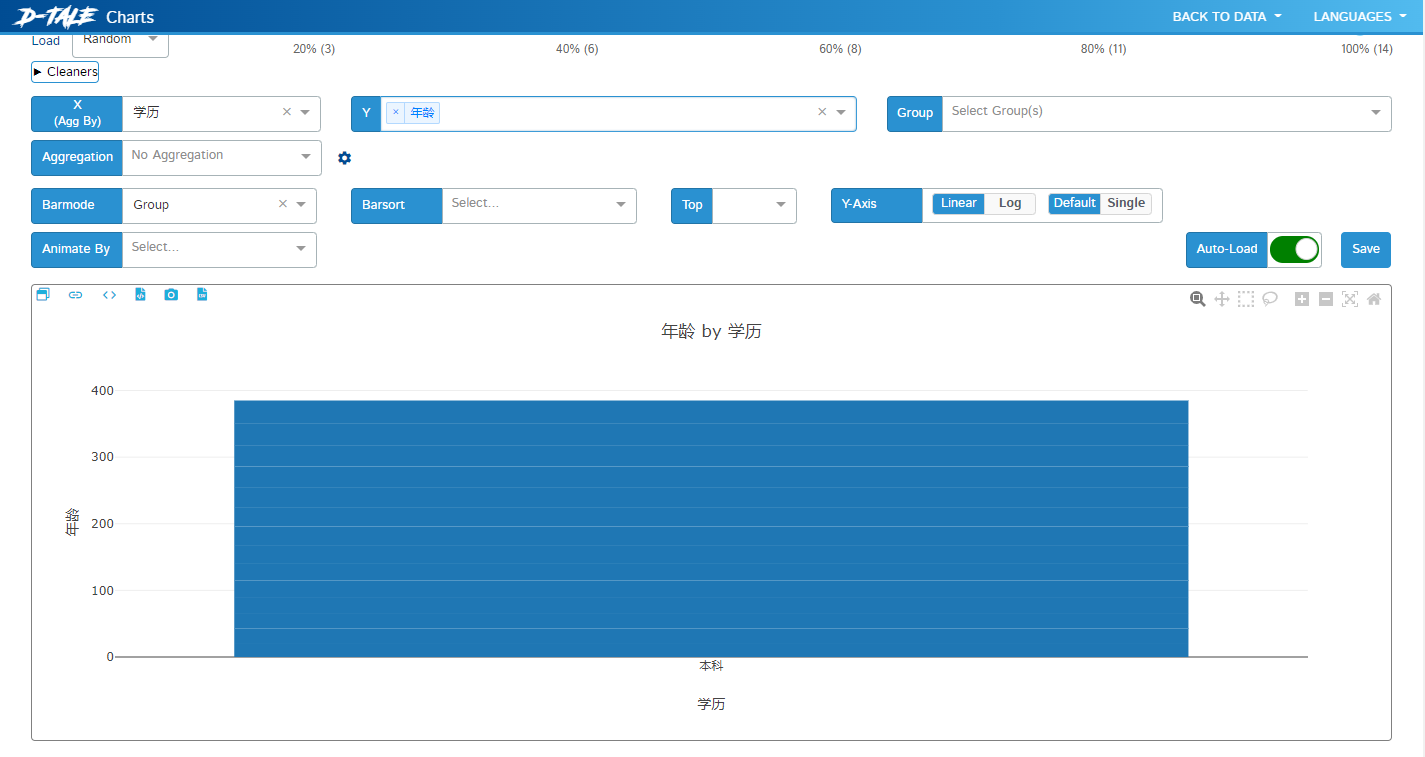Open the Back To Data menu

point(1226,17)
